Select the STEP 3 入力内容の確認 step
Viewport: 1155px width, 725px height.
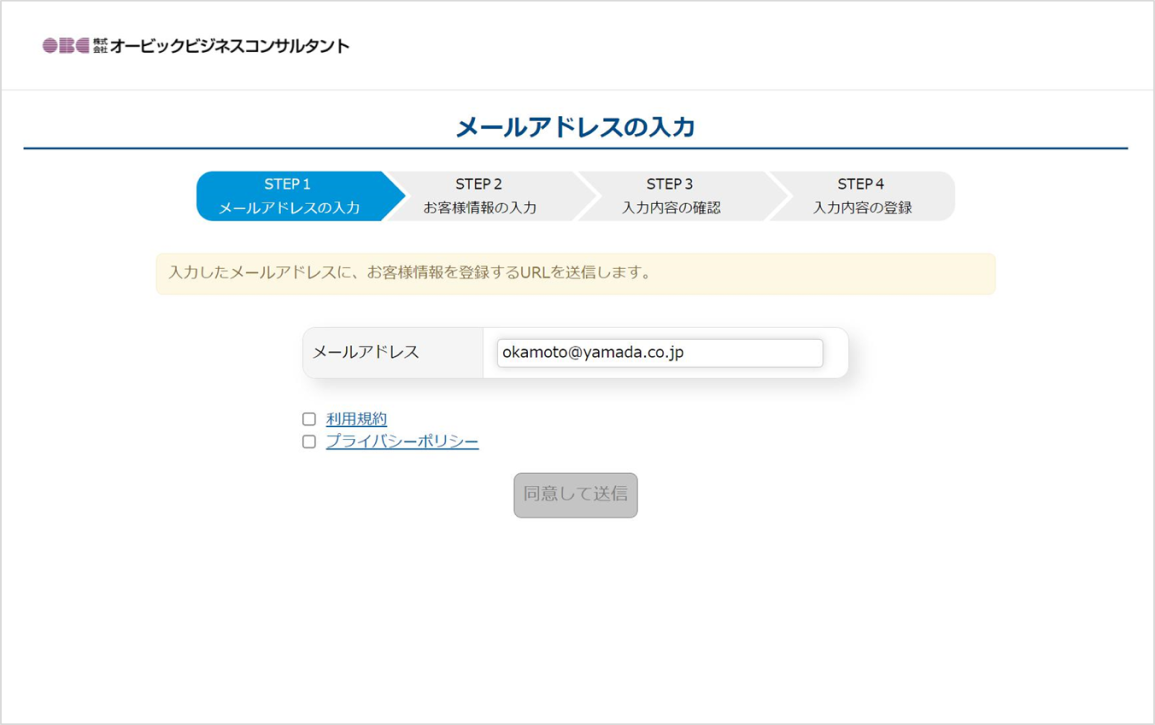tap(670, 196)
